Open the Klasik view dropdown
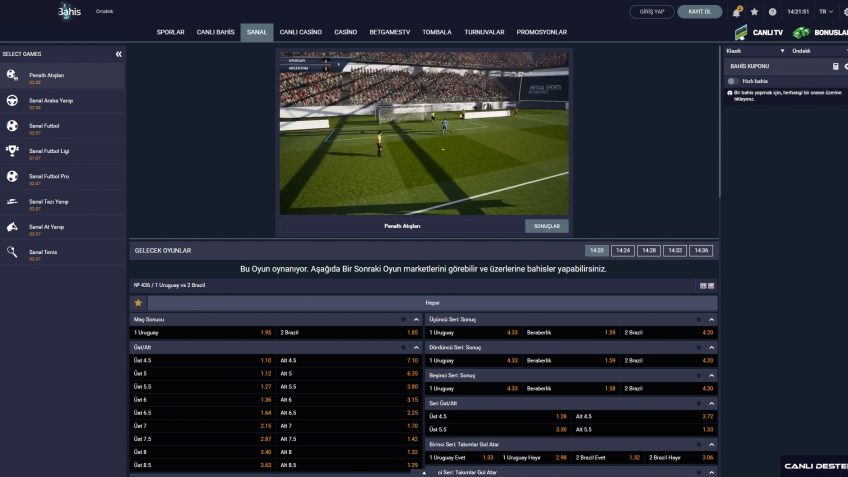The height and width of the screenshot is (477, 848). click(x=750, y=50)
